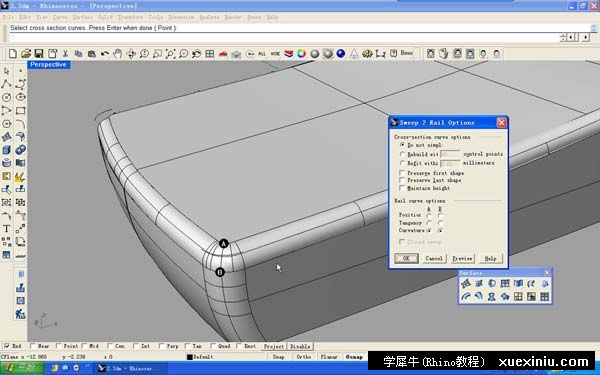
Task: Open the color wheel render icon
Action: (x=302, y=54)
